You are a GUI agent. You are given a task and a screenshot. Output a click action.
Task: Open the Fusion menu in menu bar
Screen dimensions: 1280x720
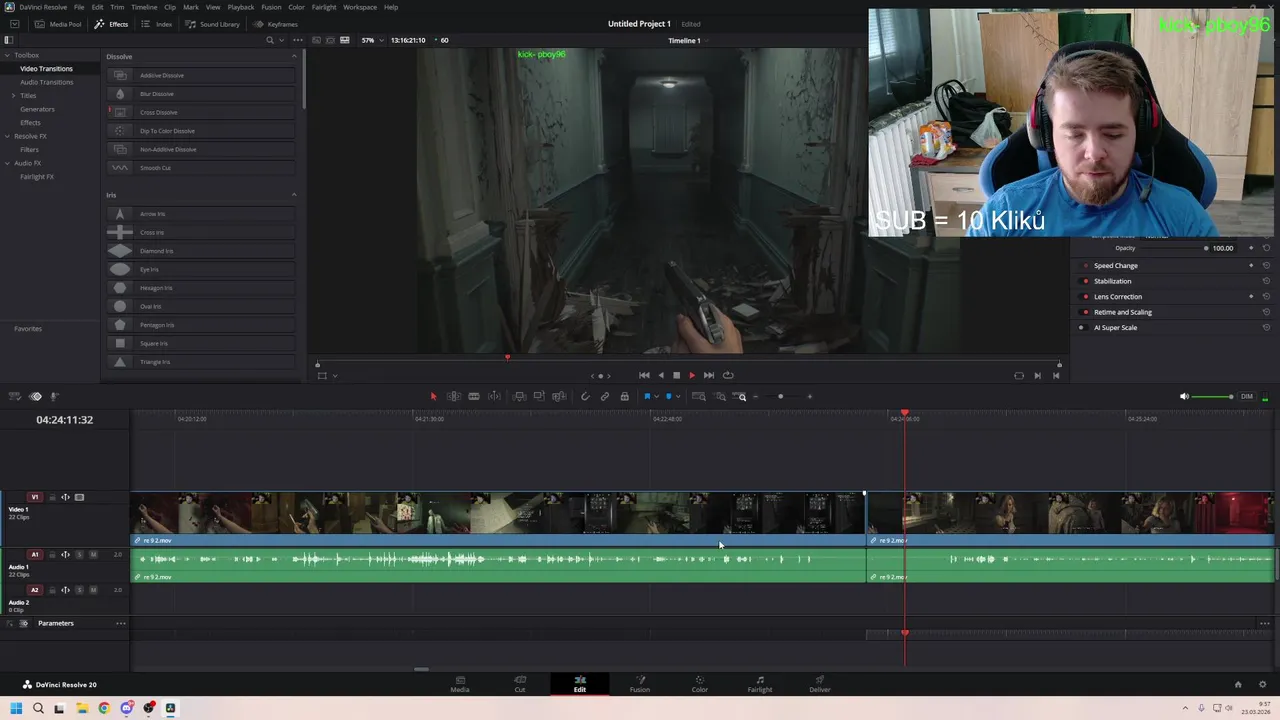[x=271, y=7]
